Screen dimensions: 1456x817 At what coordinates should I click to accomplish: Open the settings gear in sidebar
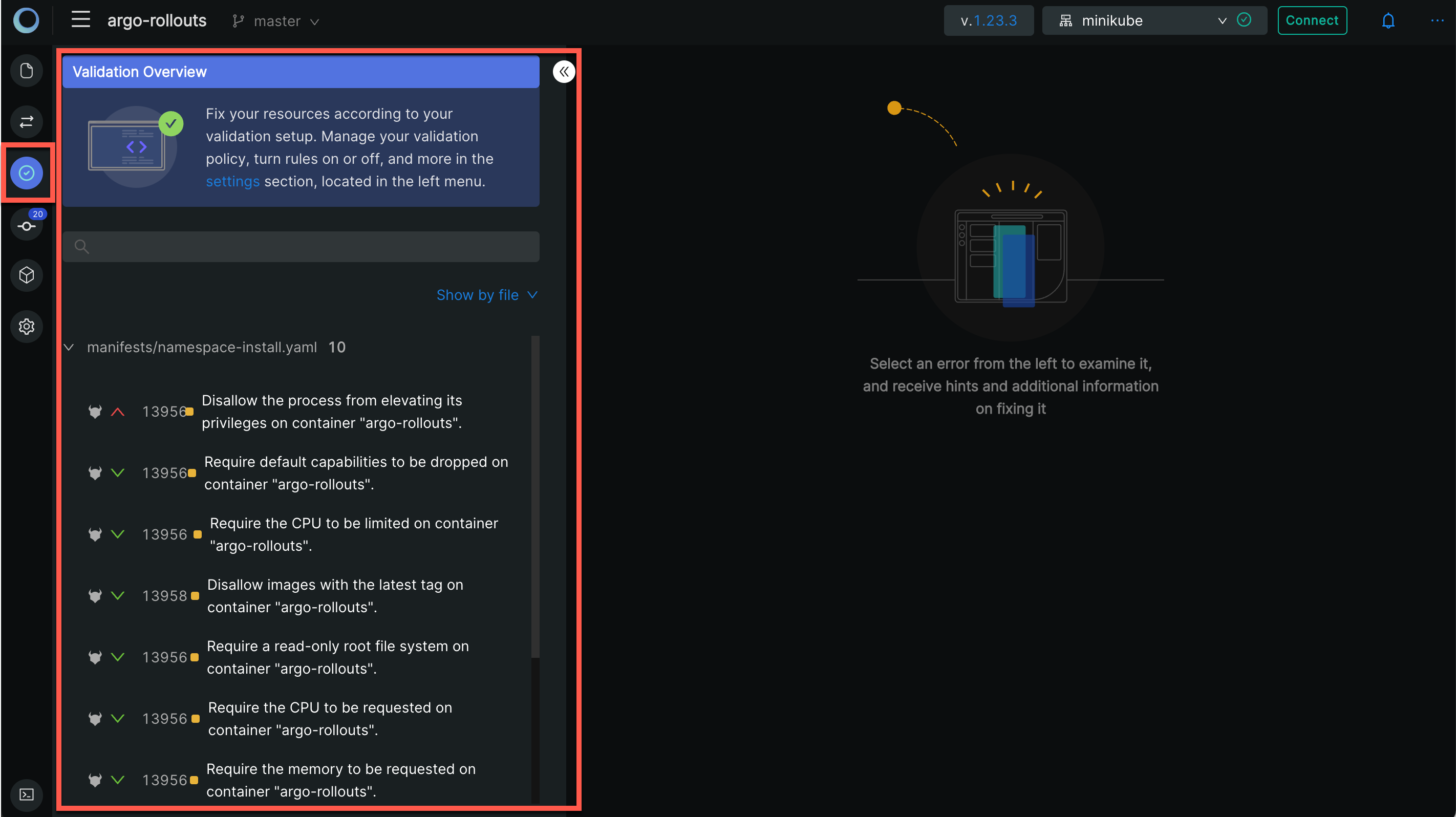tap(27, 327)
